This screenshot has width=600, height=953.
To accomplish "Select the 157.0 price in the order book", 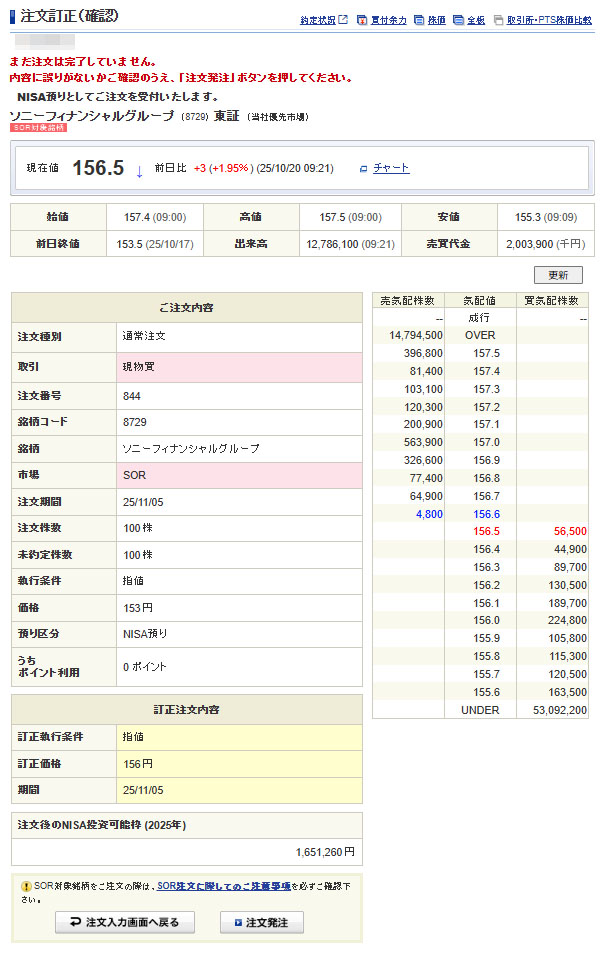I will coord(480,443).
